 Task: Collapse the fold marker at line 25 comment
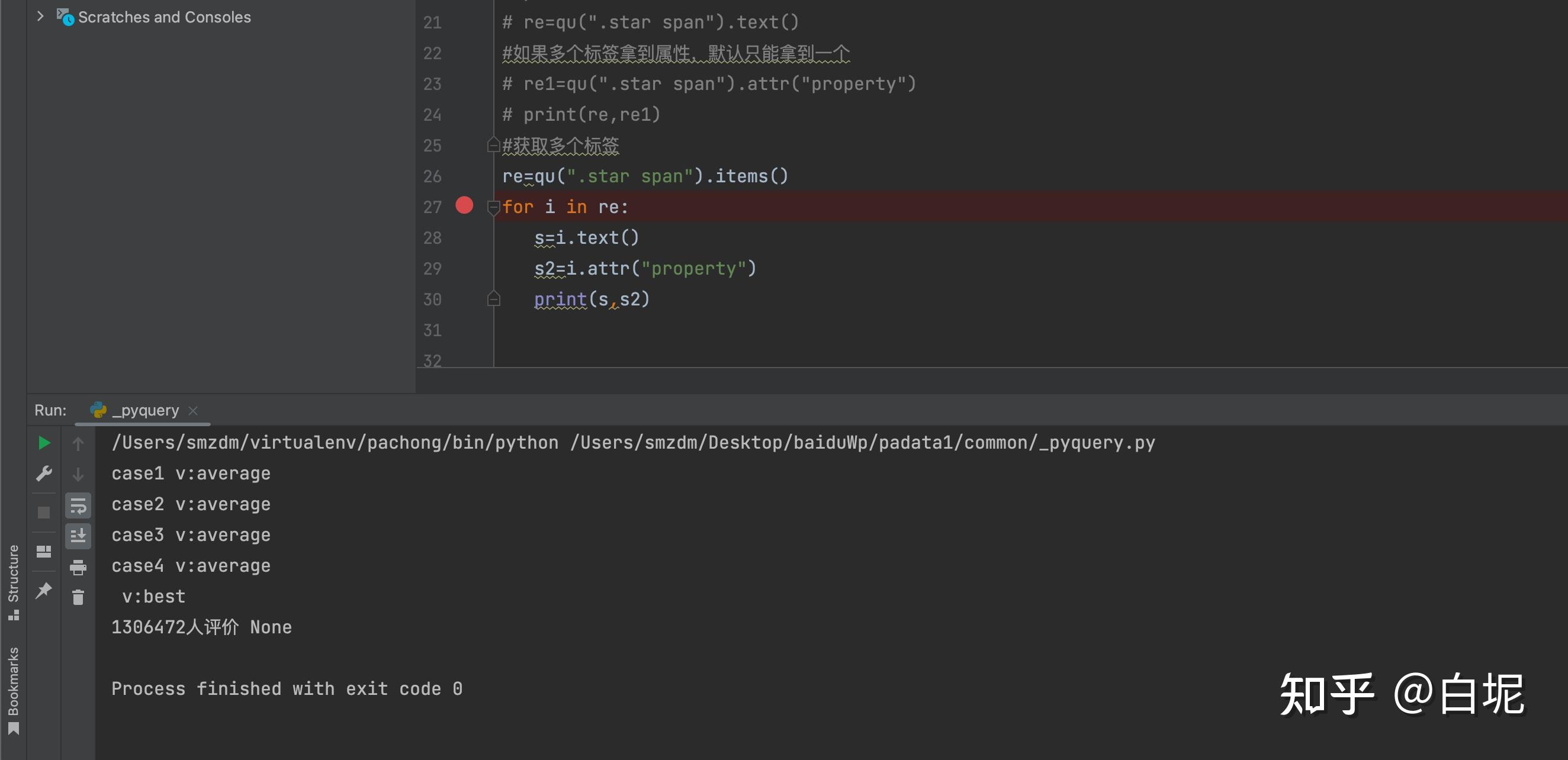point(494,146)
